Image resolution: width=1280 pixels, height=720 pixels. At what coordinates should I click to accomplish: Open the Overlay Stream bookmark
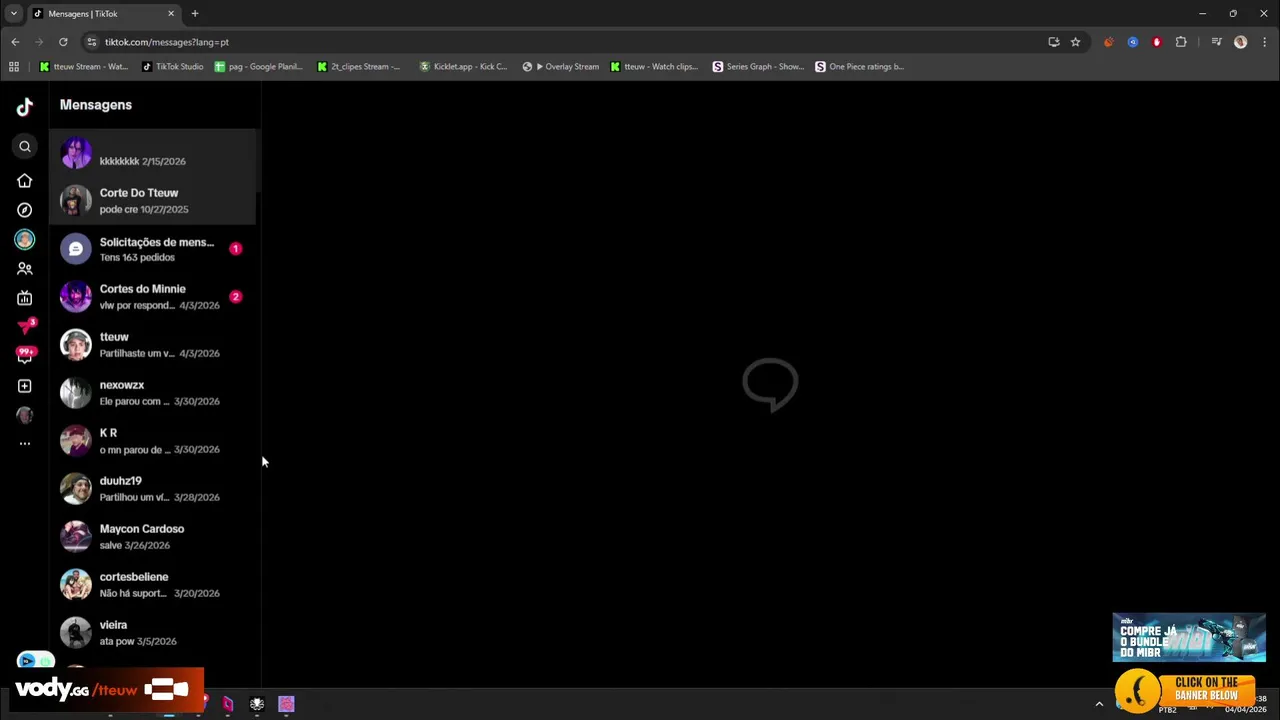[561, 67]
